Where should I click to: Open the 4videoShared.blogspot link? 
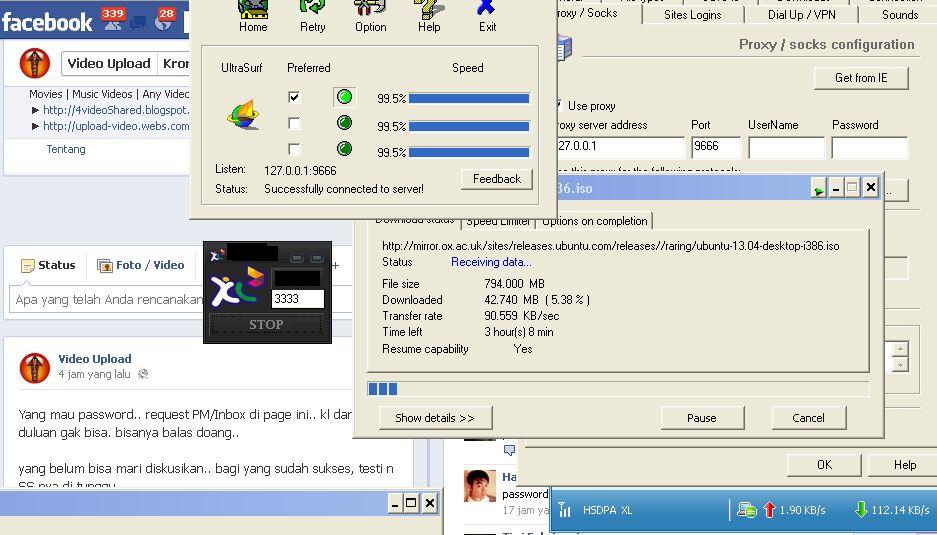(x=116, y=110)
